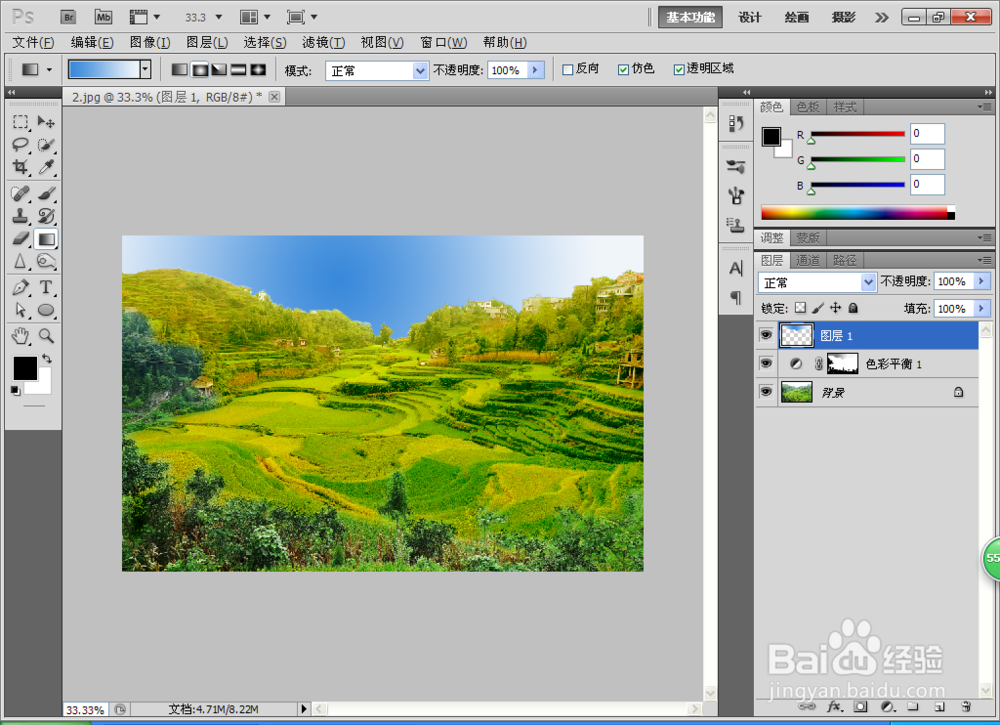Choose the radial gradient style icon
The height and width of the screenshot is (725, 1000).
(200, 70)
